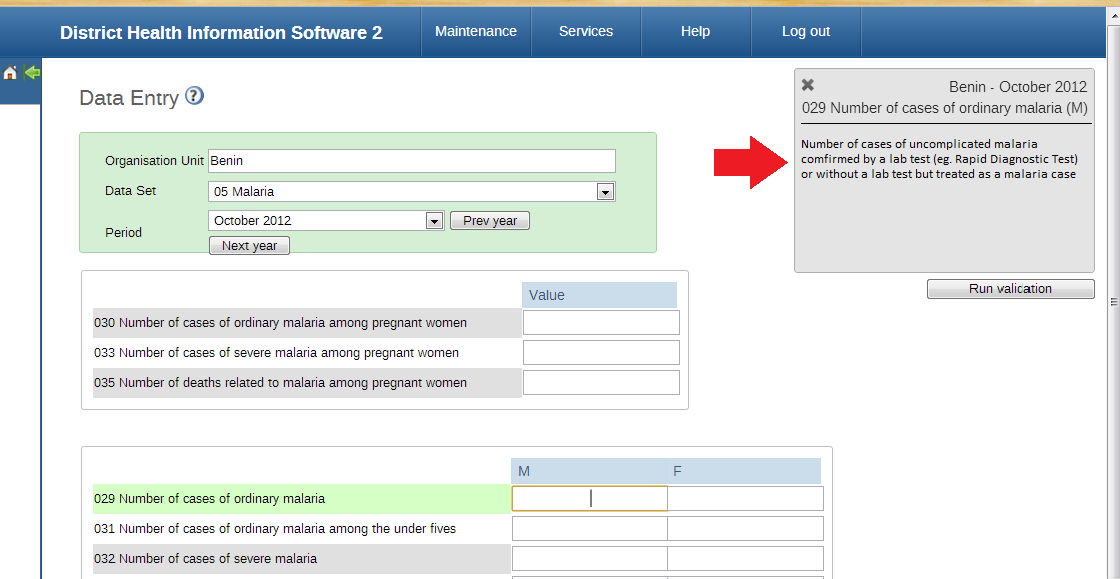
Task: Click value field for ordinary malaria pregnant women
Action: pos(601,322)
